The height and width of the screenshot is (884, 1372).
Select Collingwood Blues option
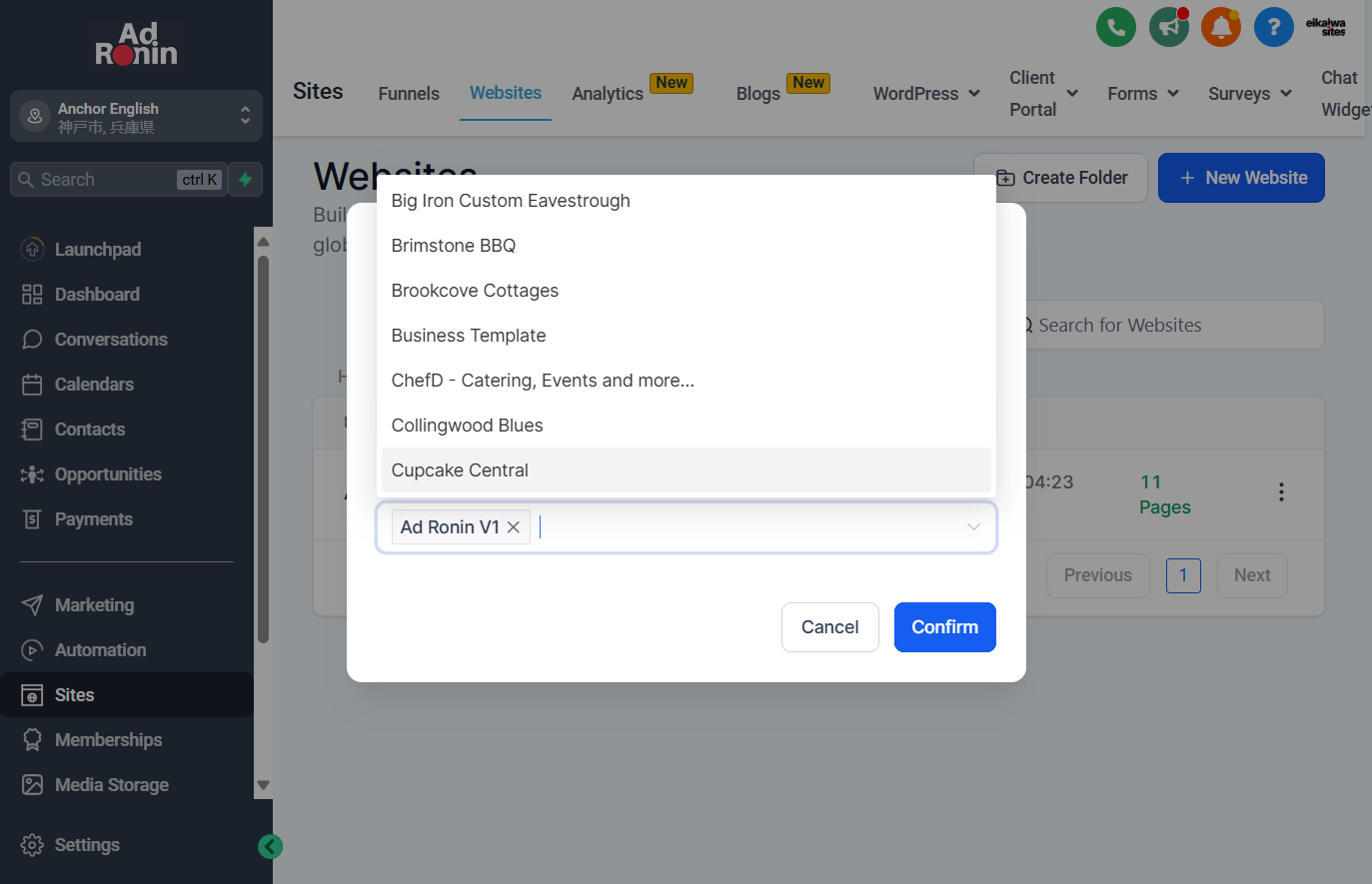(686, 426)
